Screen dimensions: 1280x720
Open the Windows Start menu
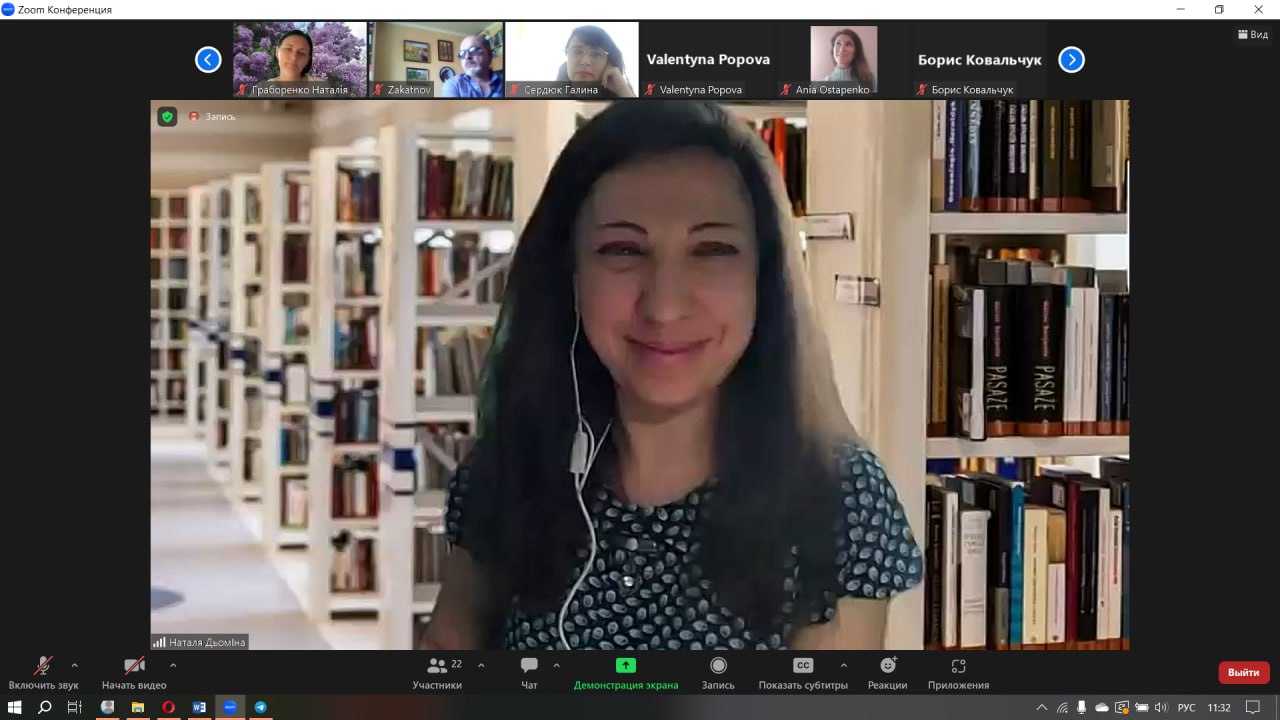coord(15,707)
